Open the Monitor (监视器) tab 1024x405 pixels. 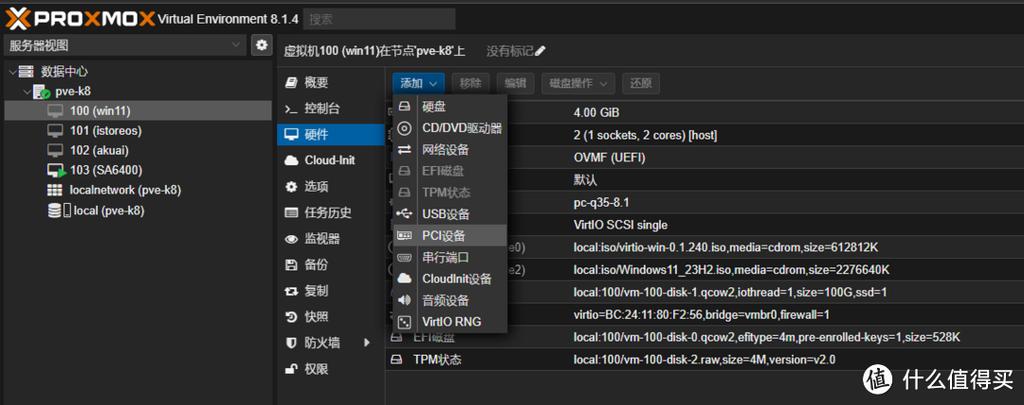click(330, 238)
